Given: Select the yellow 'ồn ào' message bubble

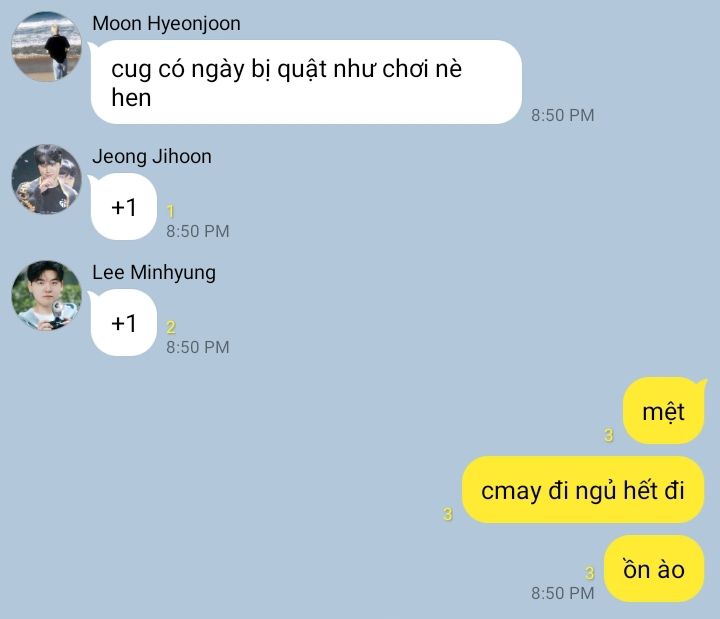Looking at the screenshot, I should (x=654, y=569).
